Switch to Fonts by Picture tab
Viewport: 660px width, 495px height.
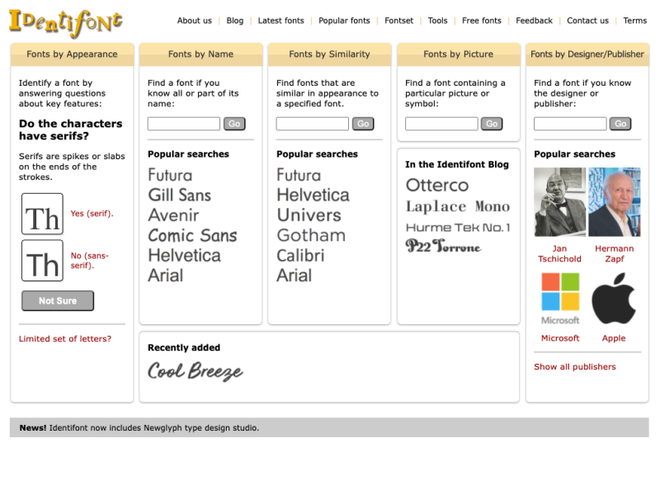(458, 54)
